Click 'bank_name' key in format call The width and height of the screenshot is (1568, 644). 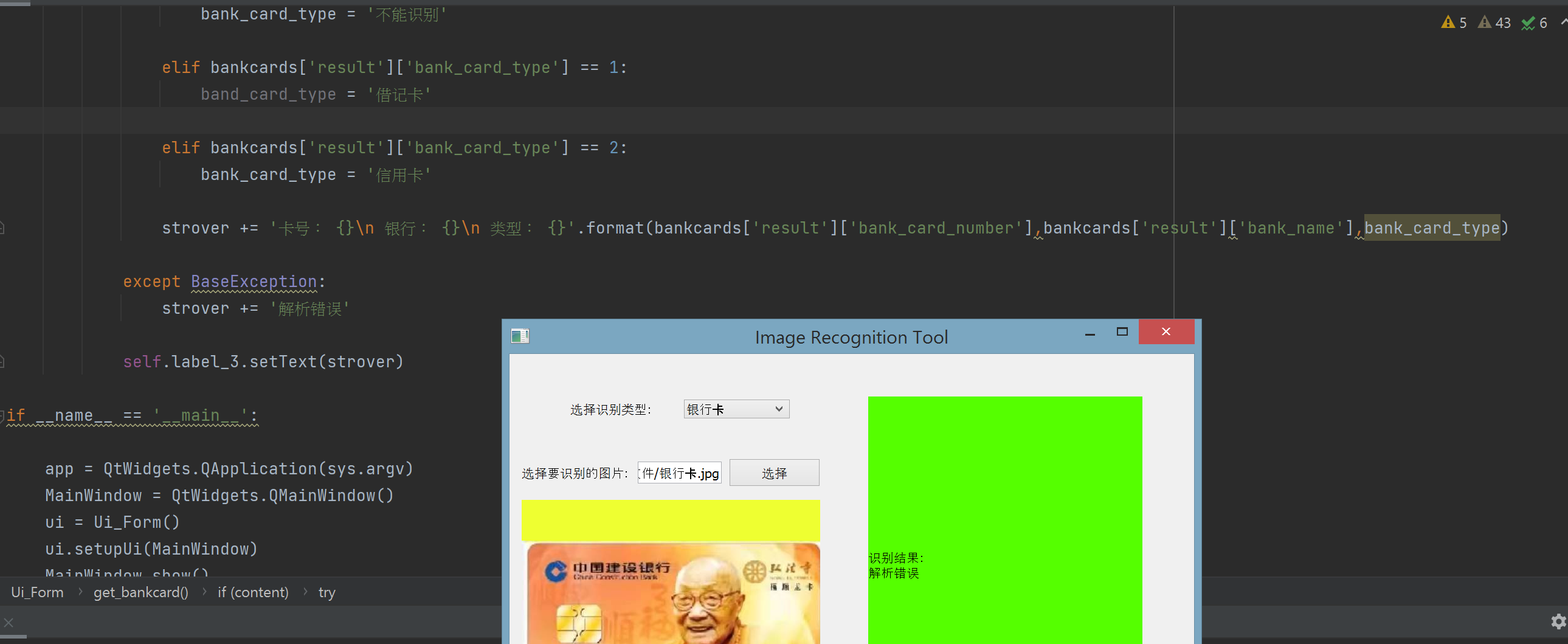tap(1290, 227)
